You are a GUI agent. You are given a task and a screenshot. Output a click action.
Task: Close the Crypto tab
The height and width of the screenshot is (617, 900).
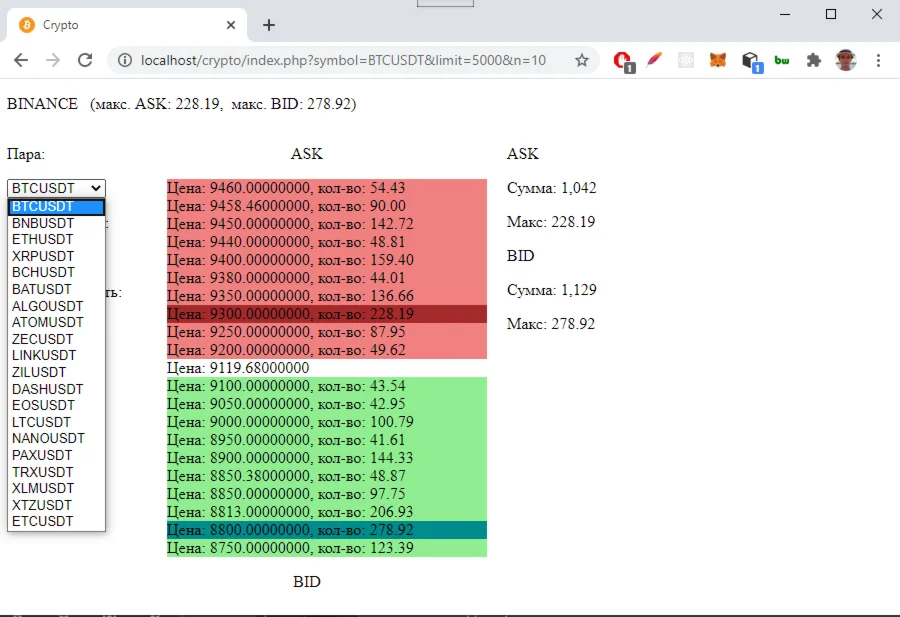coord(231,25)
